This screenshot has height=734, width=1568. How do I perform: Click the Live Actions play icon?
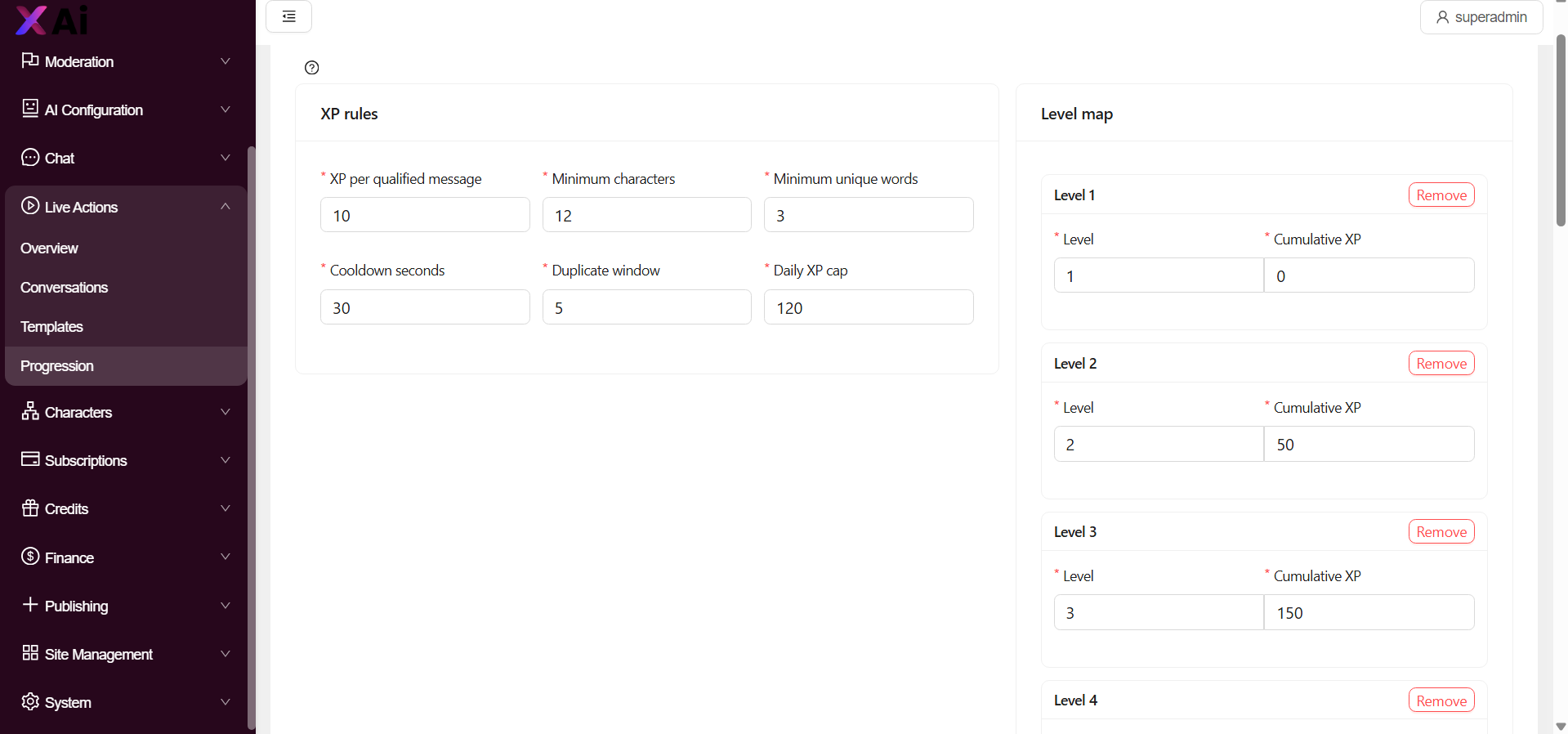[x=30, y=206]
